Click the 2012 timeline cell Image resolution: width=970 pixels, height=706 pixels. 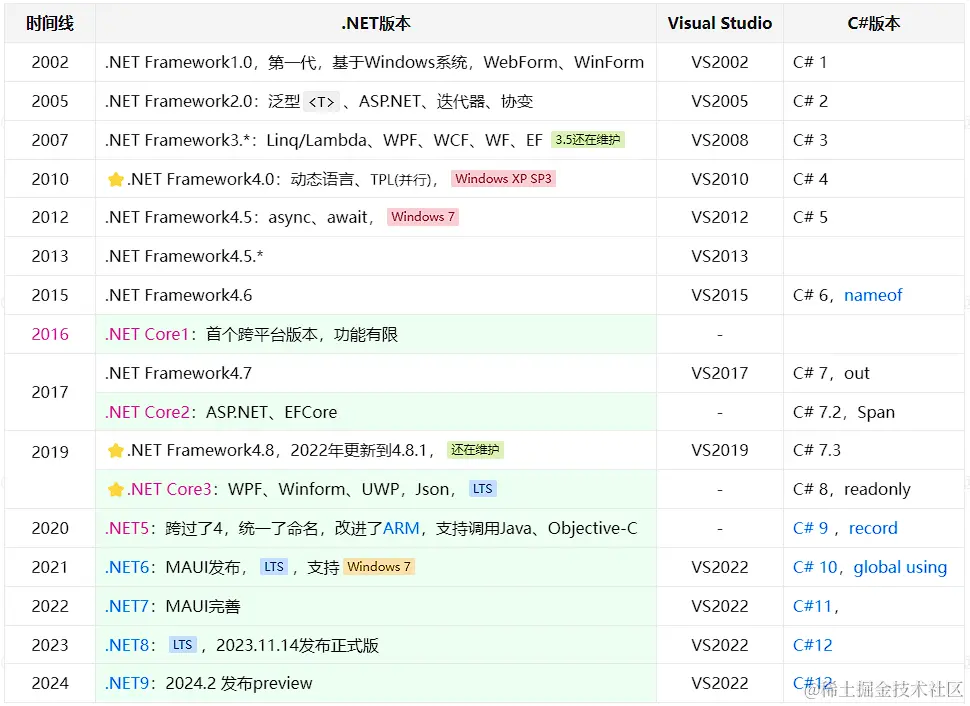tap(50, 218)
